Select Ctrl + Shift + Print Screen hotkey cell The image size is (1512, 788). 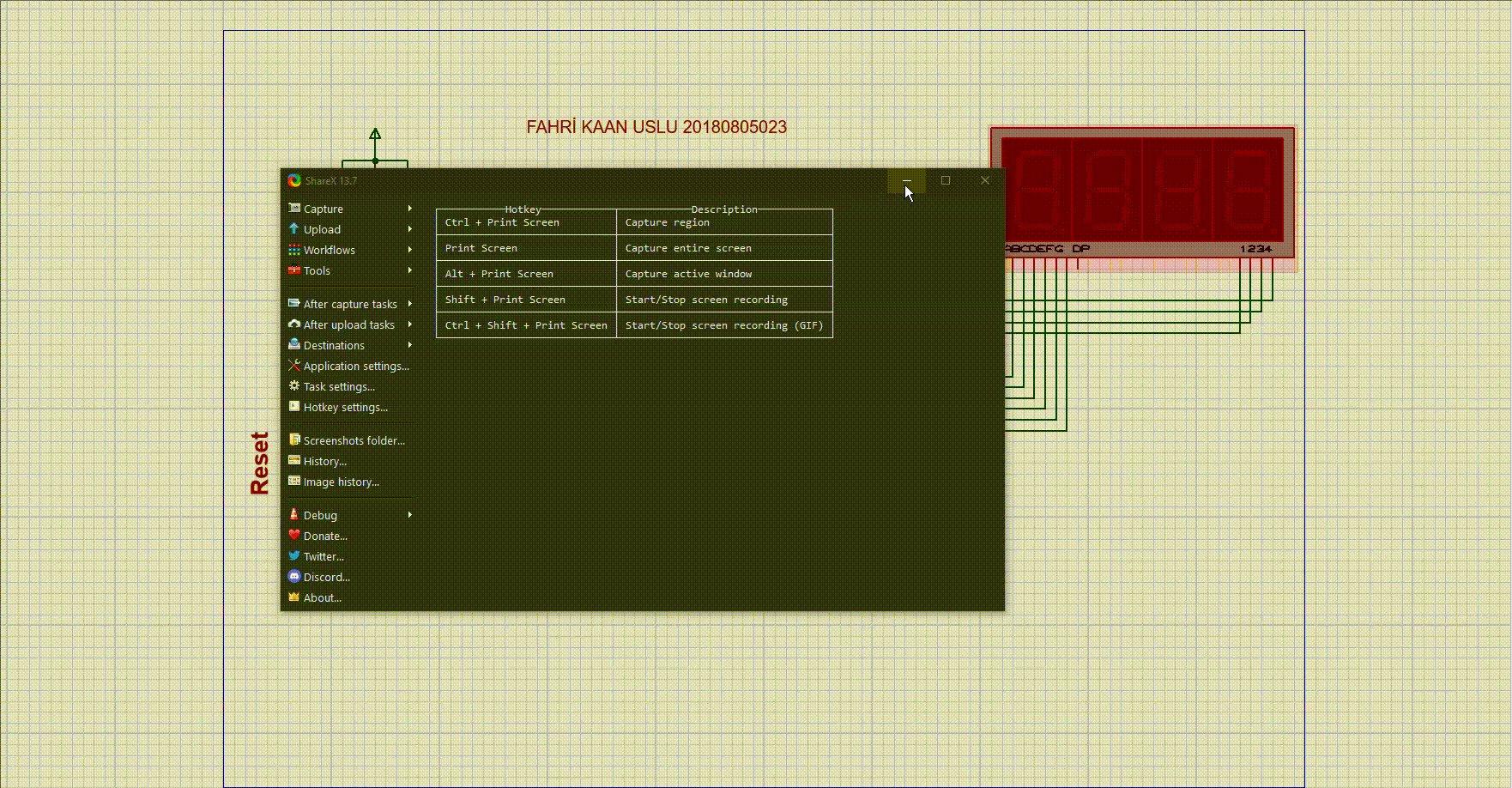(x=526, y=325)
